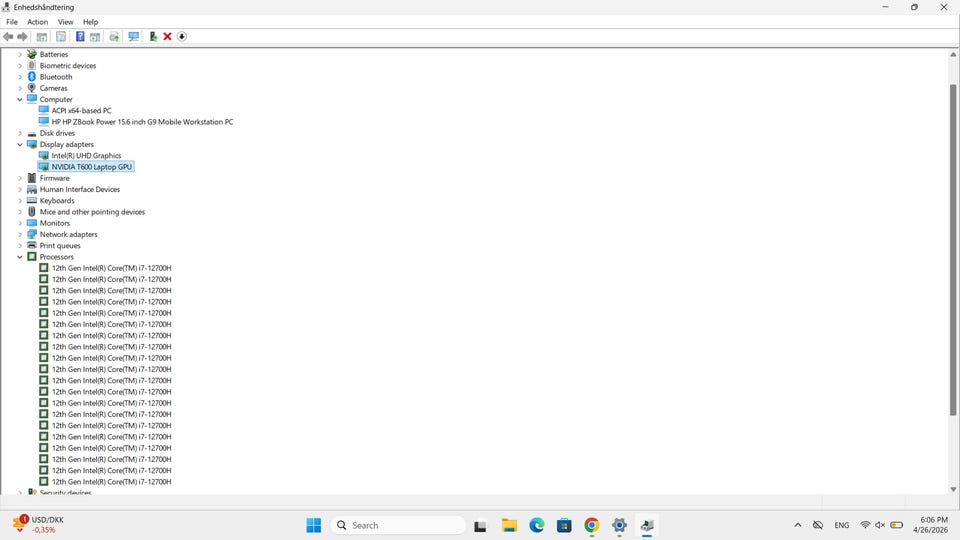This screenshot has width=960, height=540.
Task: Click the printer-style icon with green arrow
Action: 114,37
